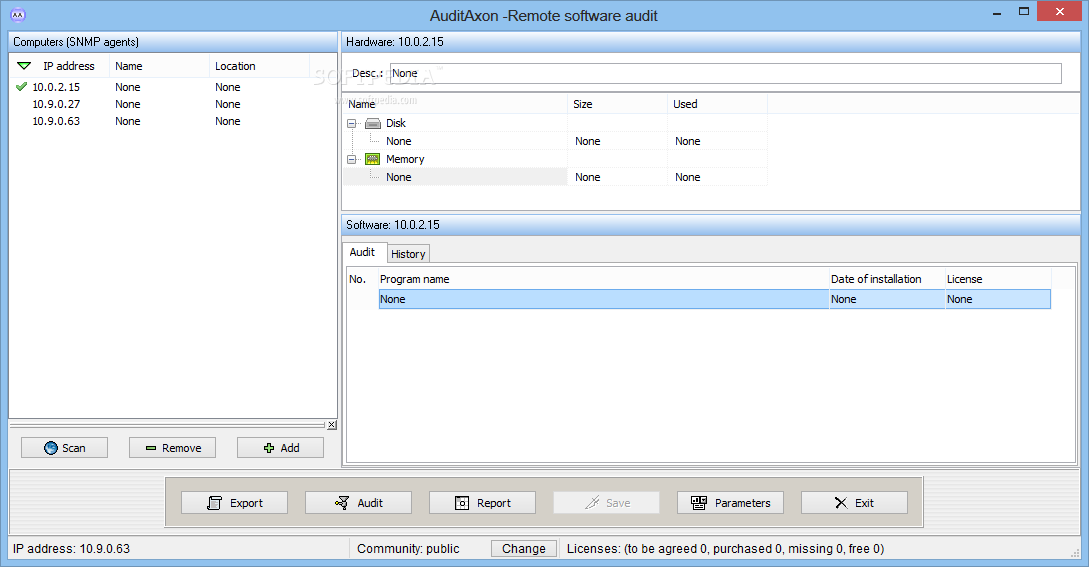Image resolution: width=1089 pixels, height=567 pixels.
Task: Select the Disk label in hardware tree
Action: 396,123
